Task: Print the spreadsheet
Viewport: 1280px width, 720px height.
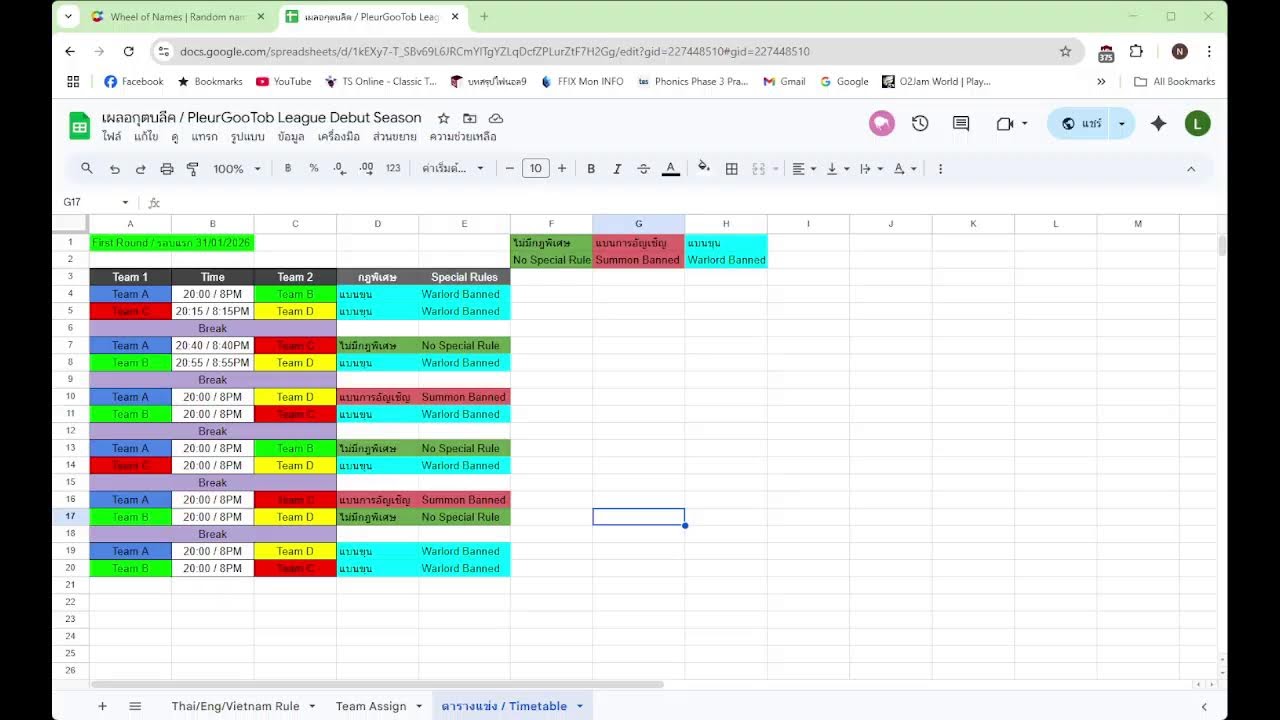Action: (x=167, y=169)
